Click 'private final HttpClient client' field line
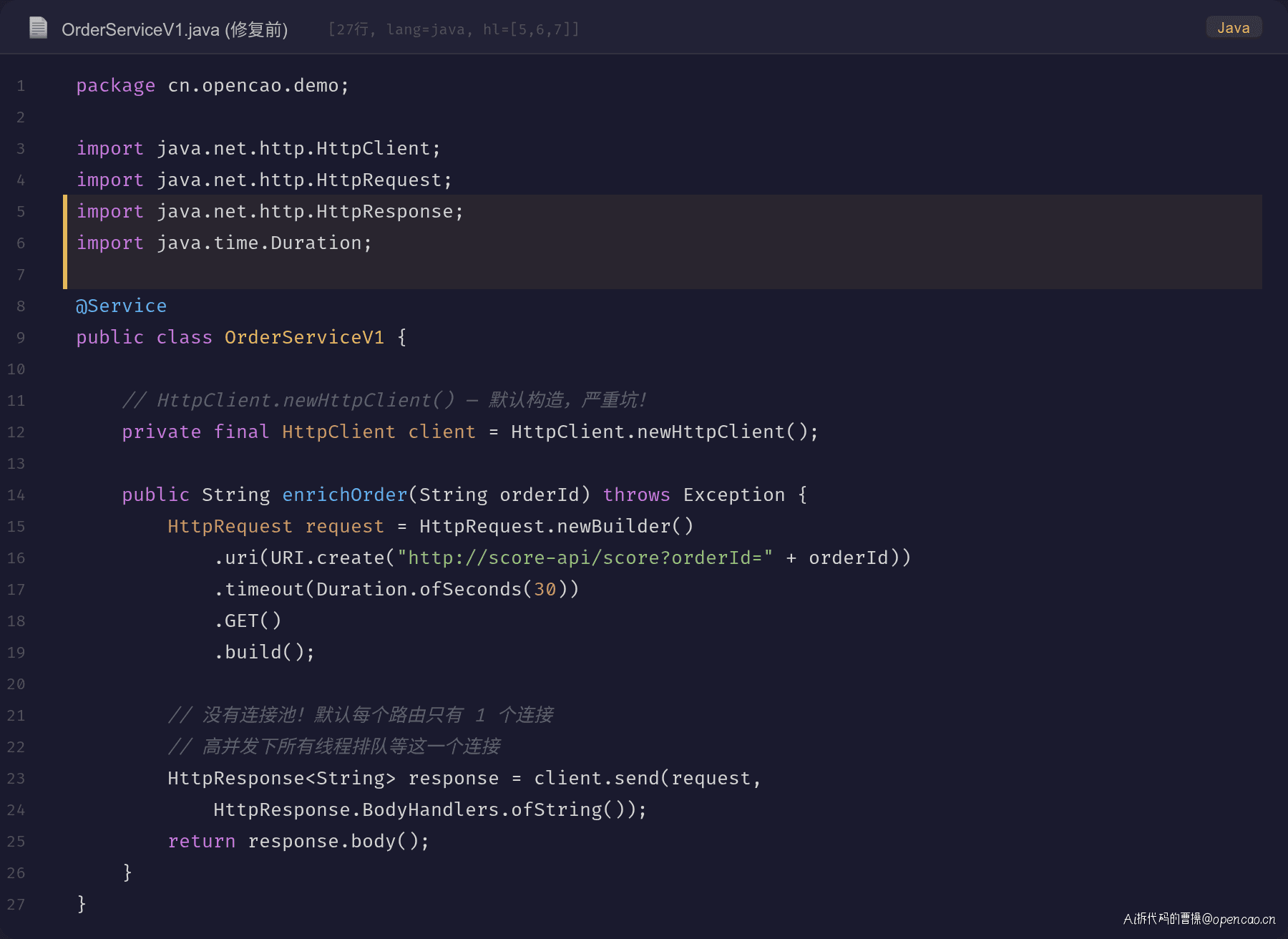 [470, 432]
